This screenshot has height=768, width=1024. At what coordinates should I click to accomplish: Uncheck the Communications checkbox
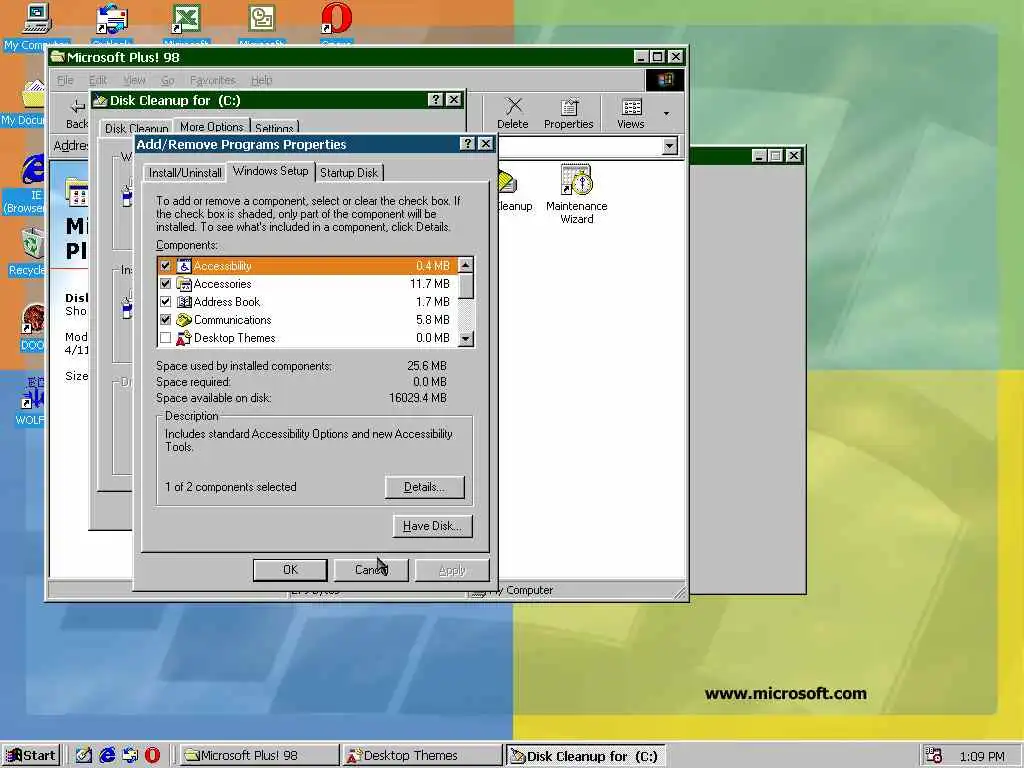click(x=165, y=320)
